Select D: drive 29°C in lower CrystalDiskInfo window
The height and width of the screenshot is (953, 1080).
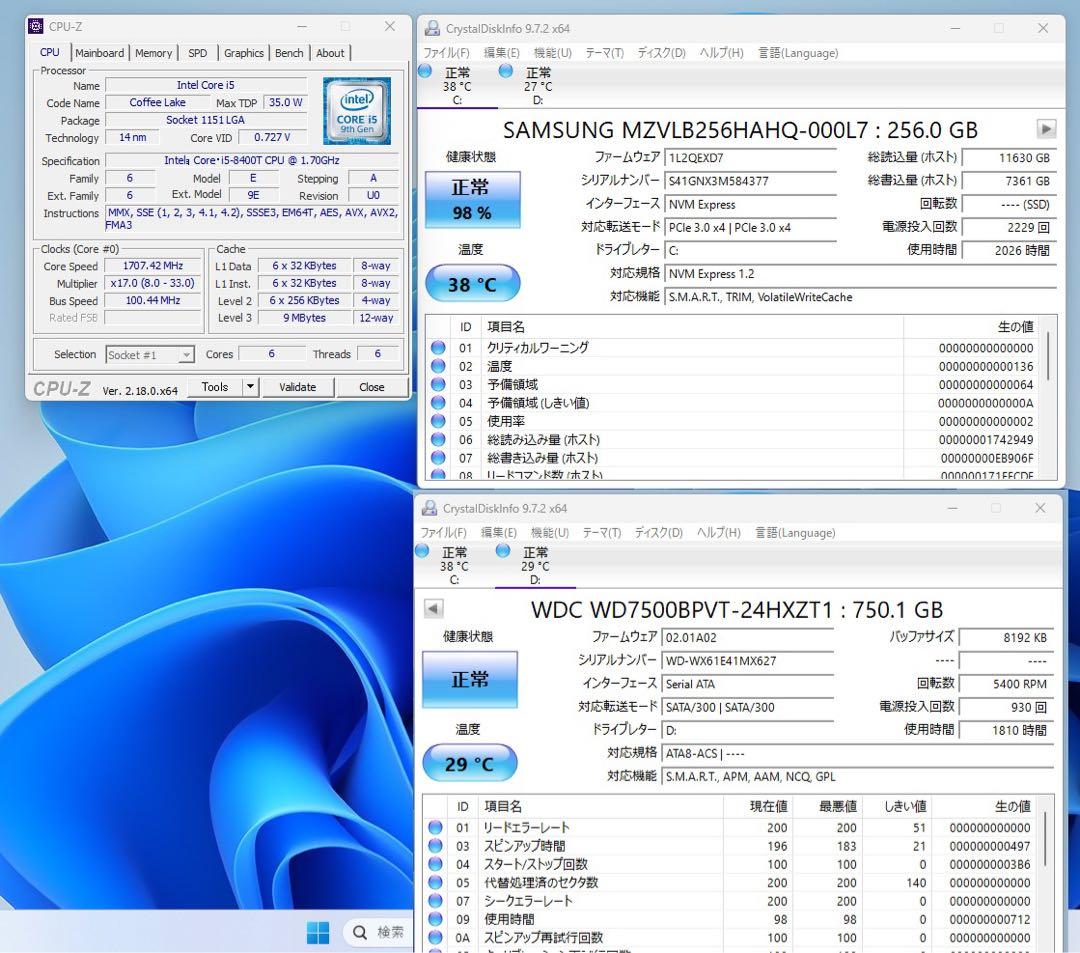point(535,565)
